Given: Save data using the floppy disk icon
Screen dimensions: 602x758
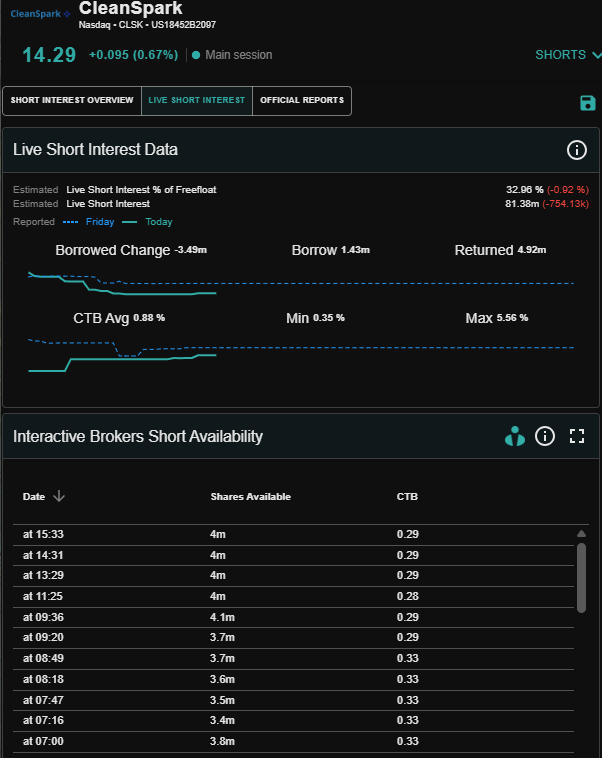Looking at the screenshot, I should pyautogui.click(x=587, y=103).
